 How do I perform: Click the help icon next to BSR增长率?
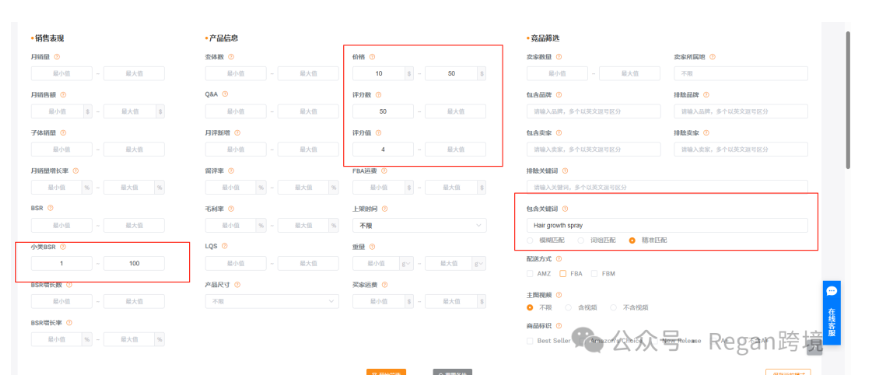[70, 323]
